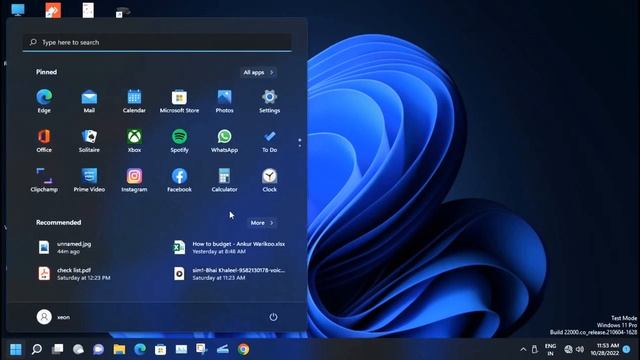Launch the Calendar app

(x=134, y=101)
